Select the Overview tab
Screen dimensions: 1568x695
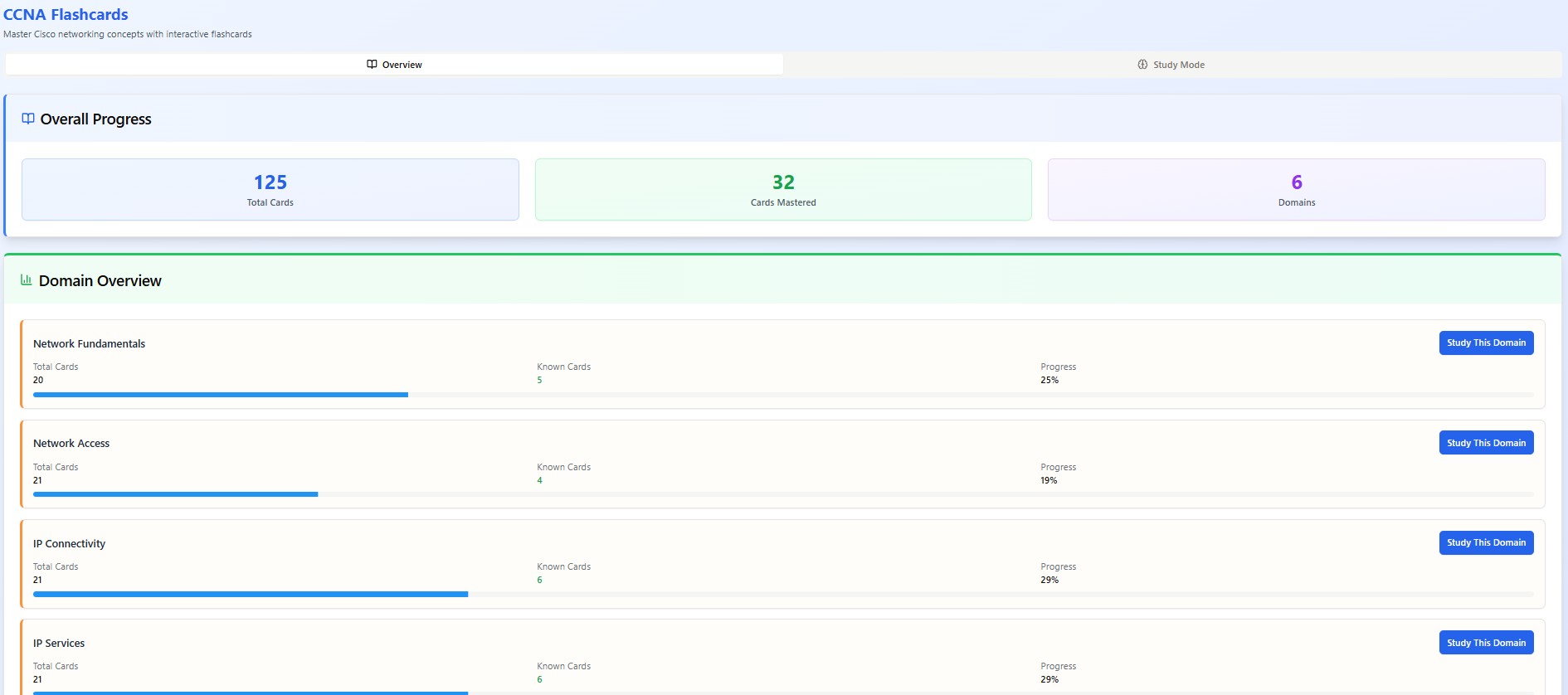click(394, 65)
